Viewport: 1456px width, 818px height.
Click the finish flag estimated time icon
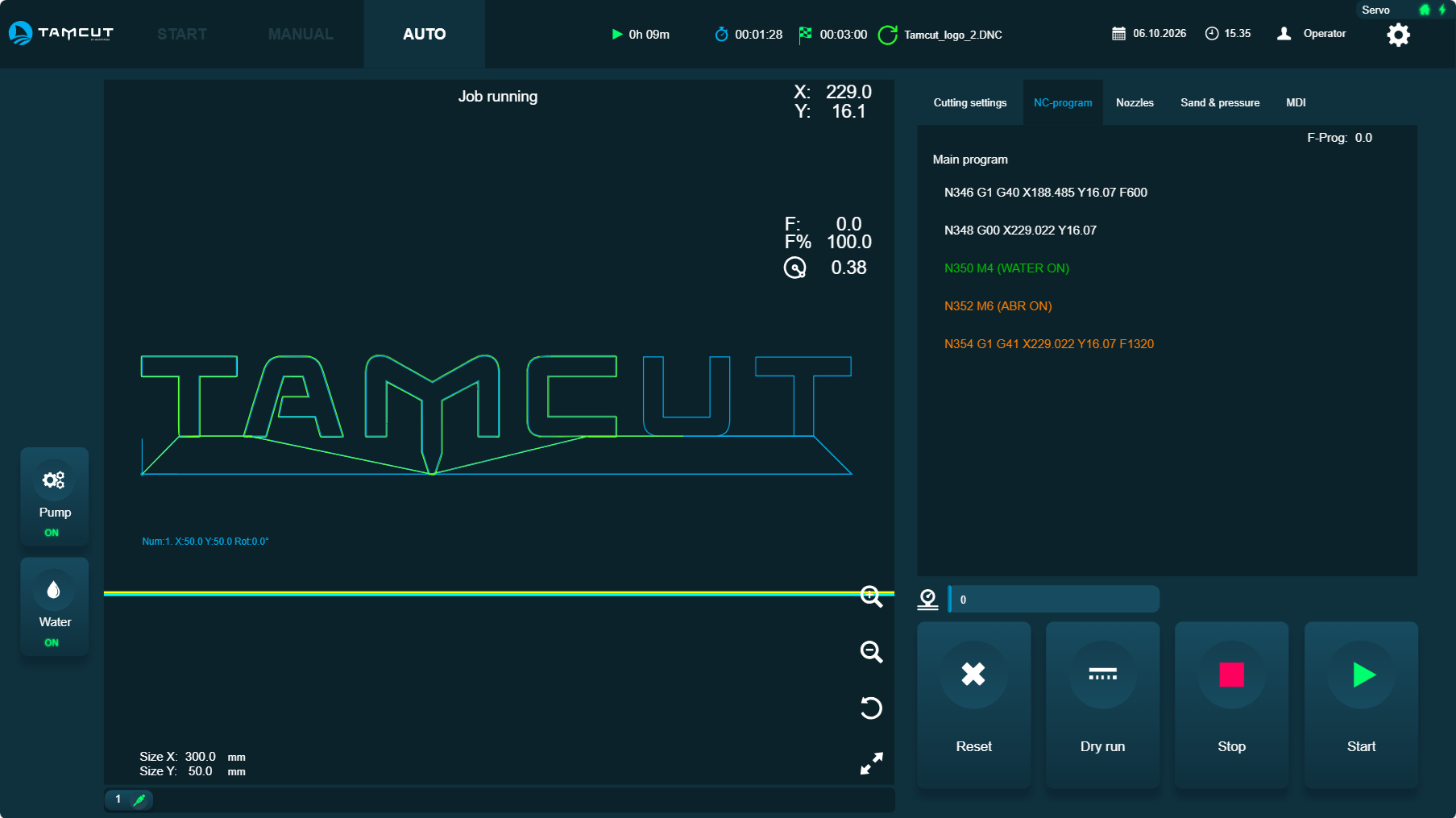point(805,35)
